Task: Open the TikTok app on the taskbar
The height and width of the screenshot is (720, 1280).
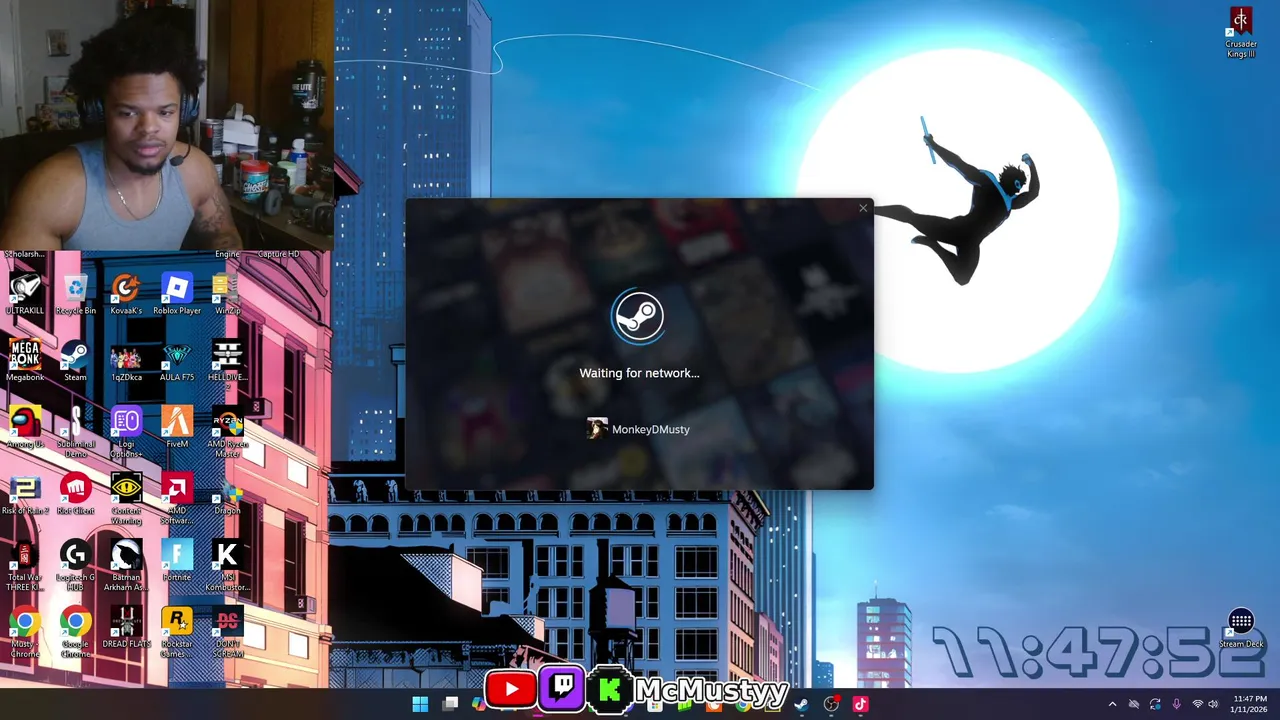Action: (860, 704)
